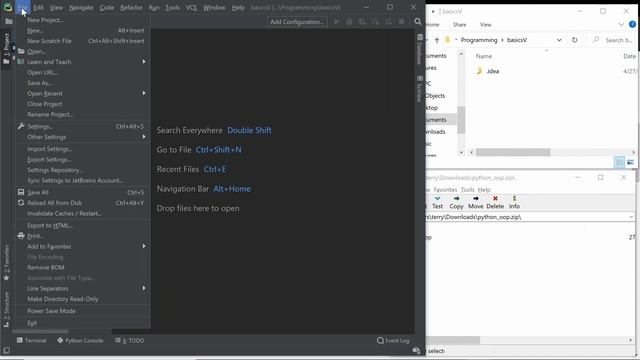Open Favorites menu in archive window
Viewport: 640px width, 360px height.
[x=445, y=190]
